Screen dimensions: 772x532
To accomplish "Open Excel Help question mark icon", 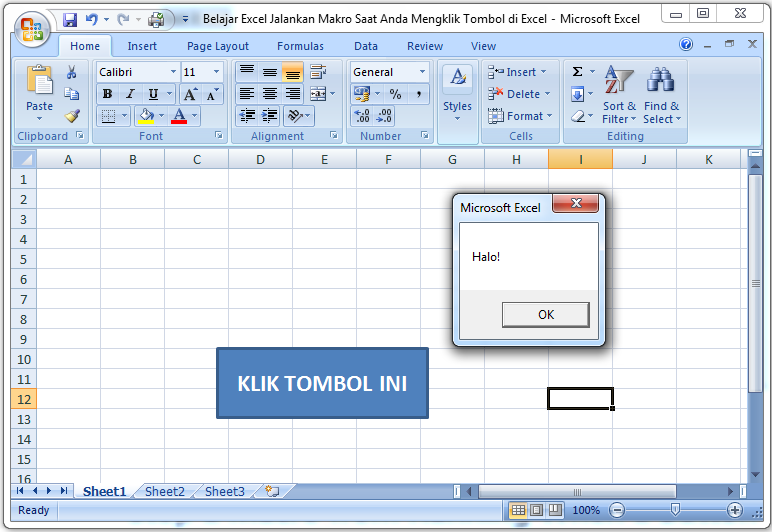I will 686,44.
